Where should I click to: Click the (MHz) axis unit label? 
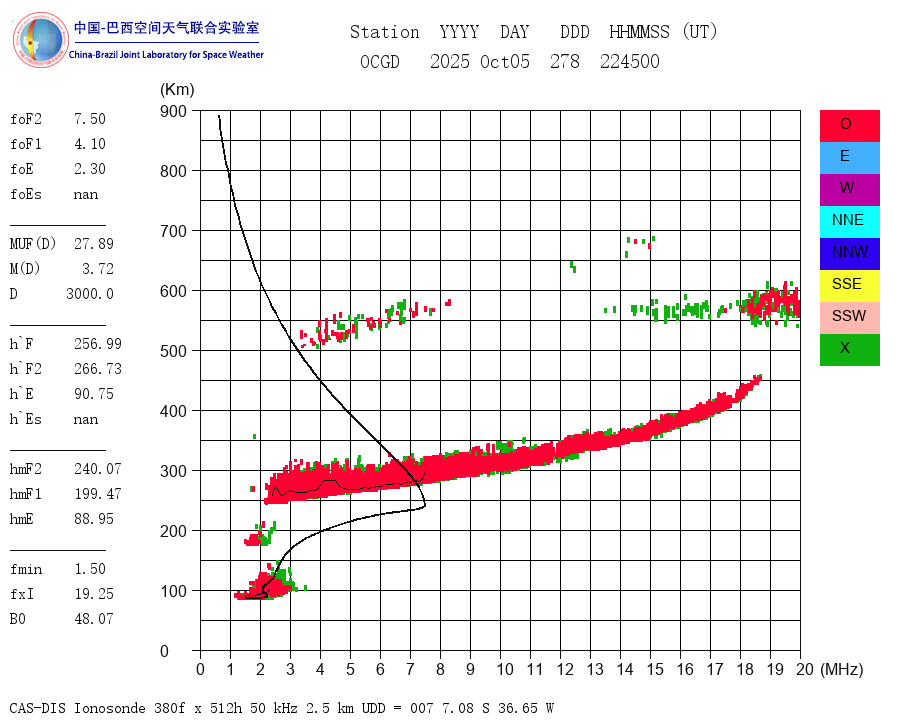[x=842, y=669]
